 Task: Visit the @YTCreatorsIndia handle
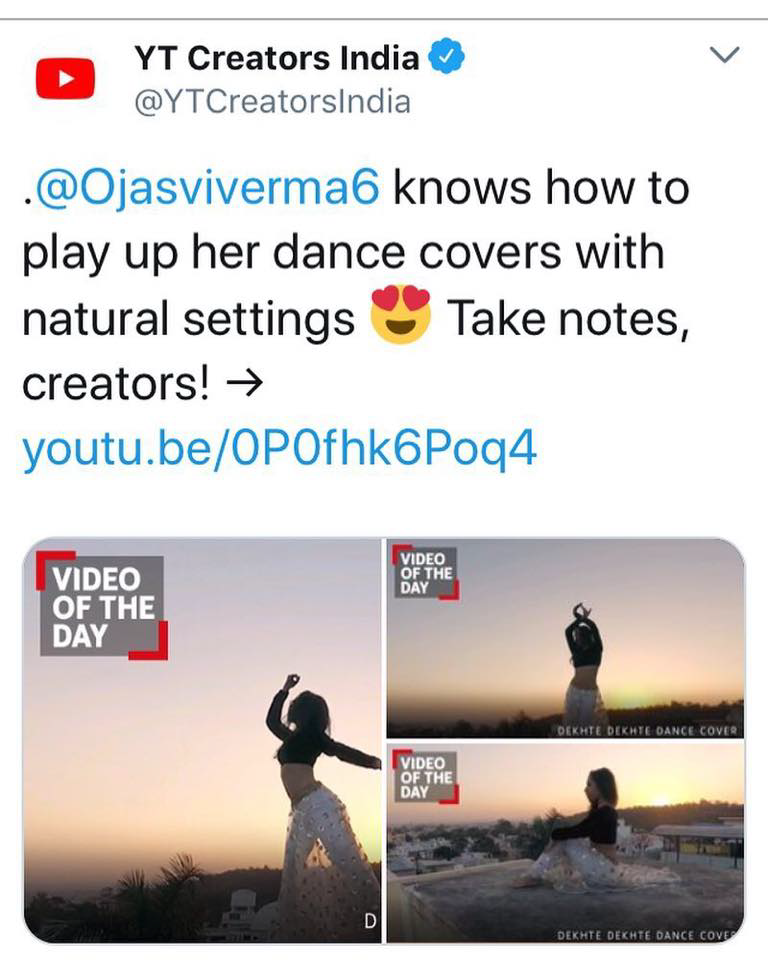(271, 102)
